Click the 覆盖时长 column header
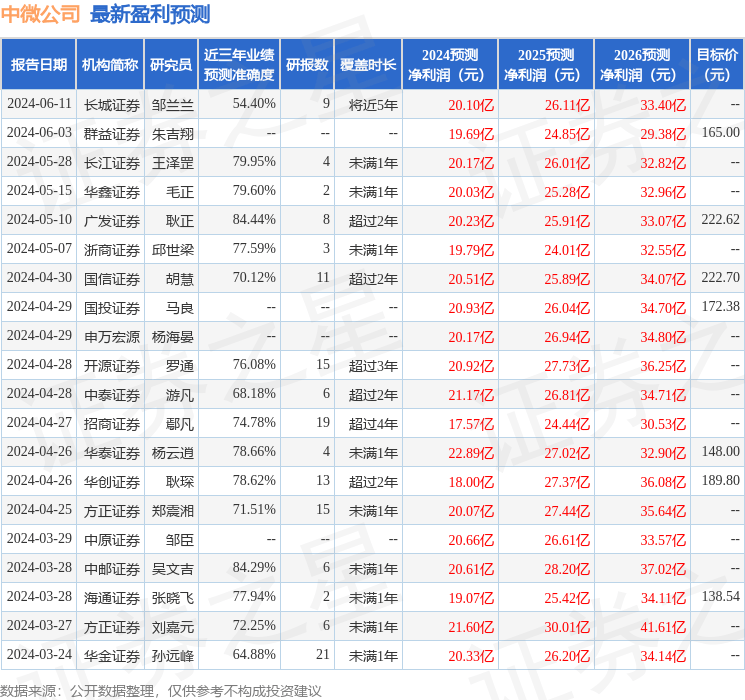The width and height of the screenshot is (745, 700). 368,65
